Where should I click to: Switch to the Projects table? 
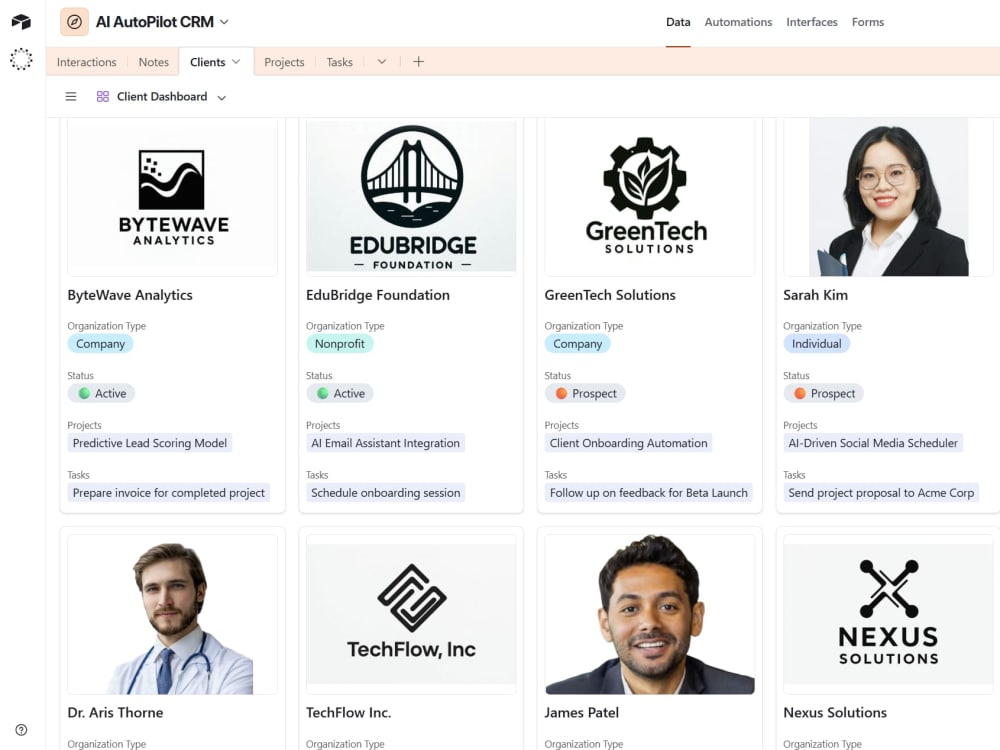[x=284, y=62]
